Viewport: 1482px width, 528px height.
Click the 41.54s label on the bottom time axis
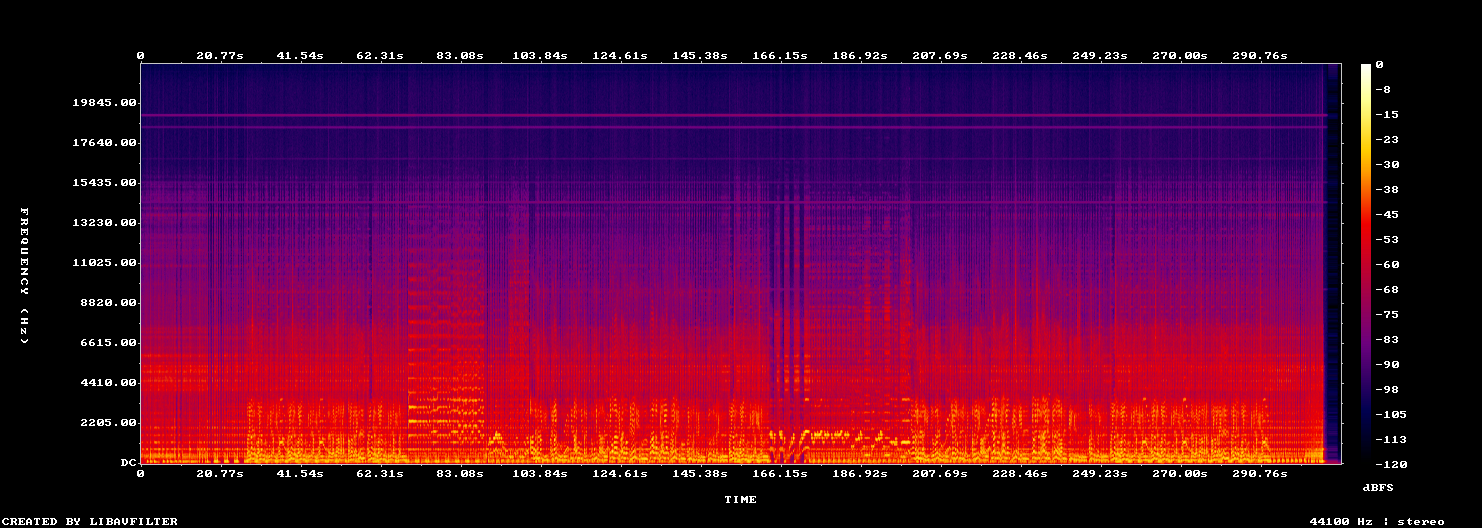pyautogui.click(x=300, y=474)
